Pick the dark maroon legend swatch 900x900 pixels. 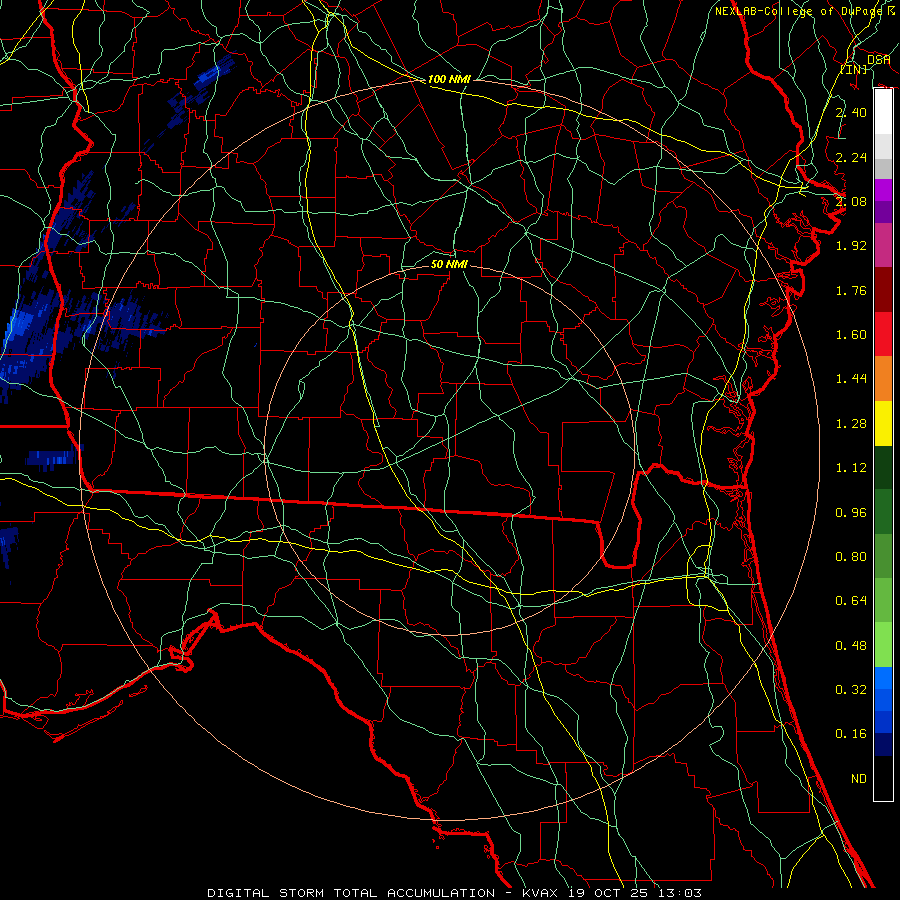(883, 290)
